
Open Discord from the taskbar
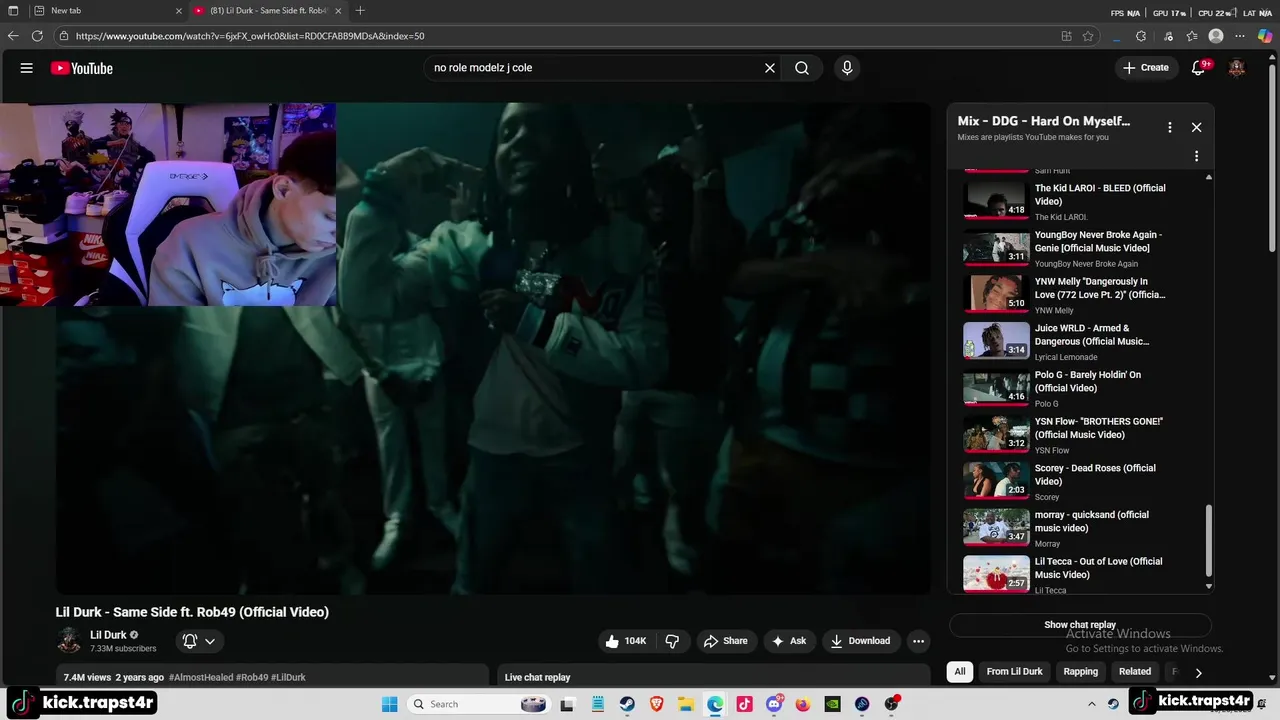pos(774,704)
